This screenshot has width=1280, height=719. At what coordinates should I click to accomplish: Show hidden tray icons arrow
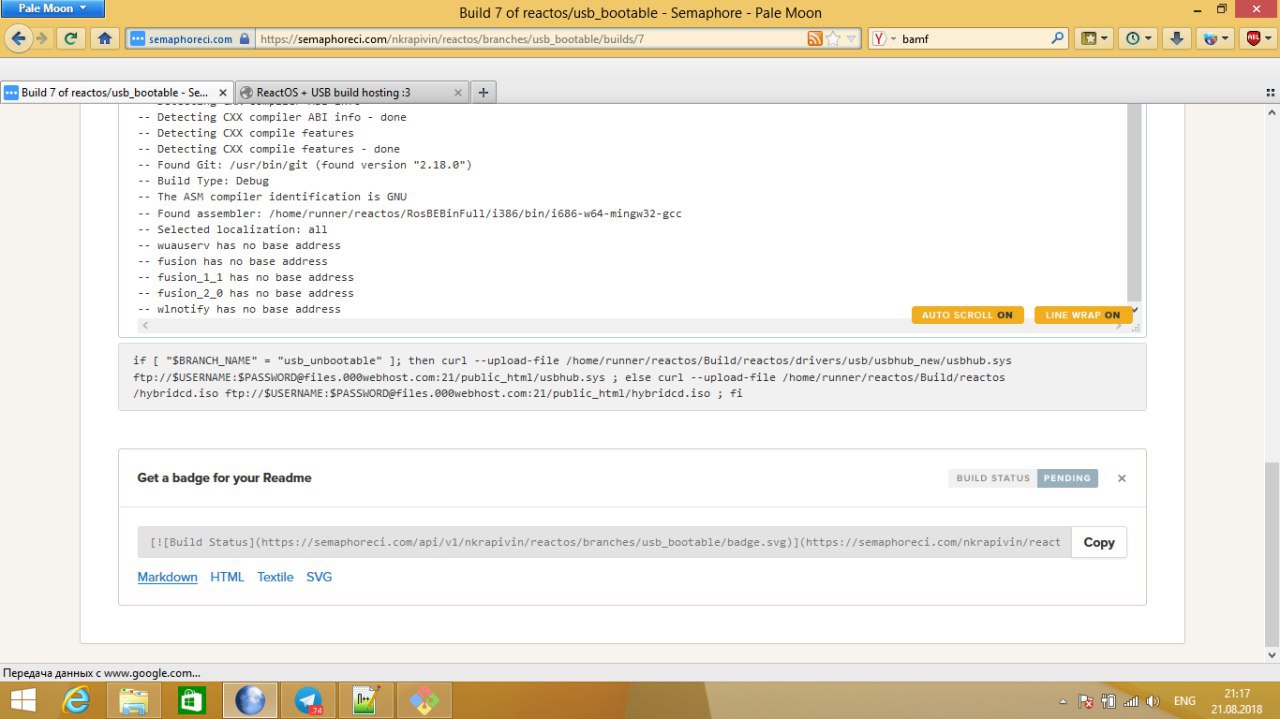pos(1063,702)
